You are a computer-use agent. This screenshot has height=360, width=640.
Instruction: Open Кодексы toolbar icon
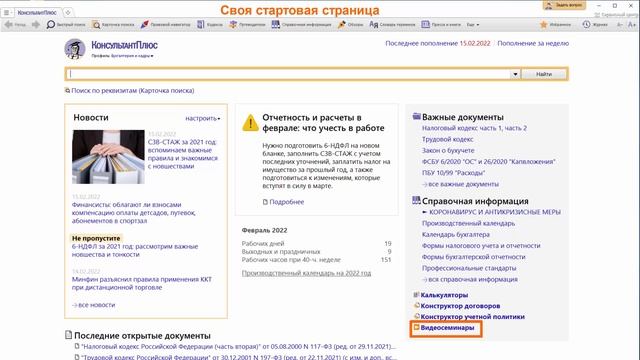pyautogui.click(x=210, y=24)
